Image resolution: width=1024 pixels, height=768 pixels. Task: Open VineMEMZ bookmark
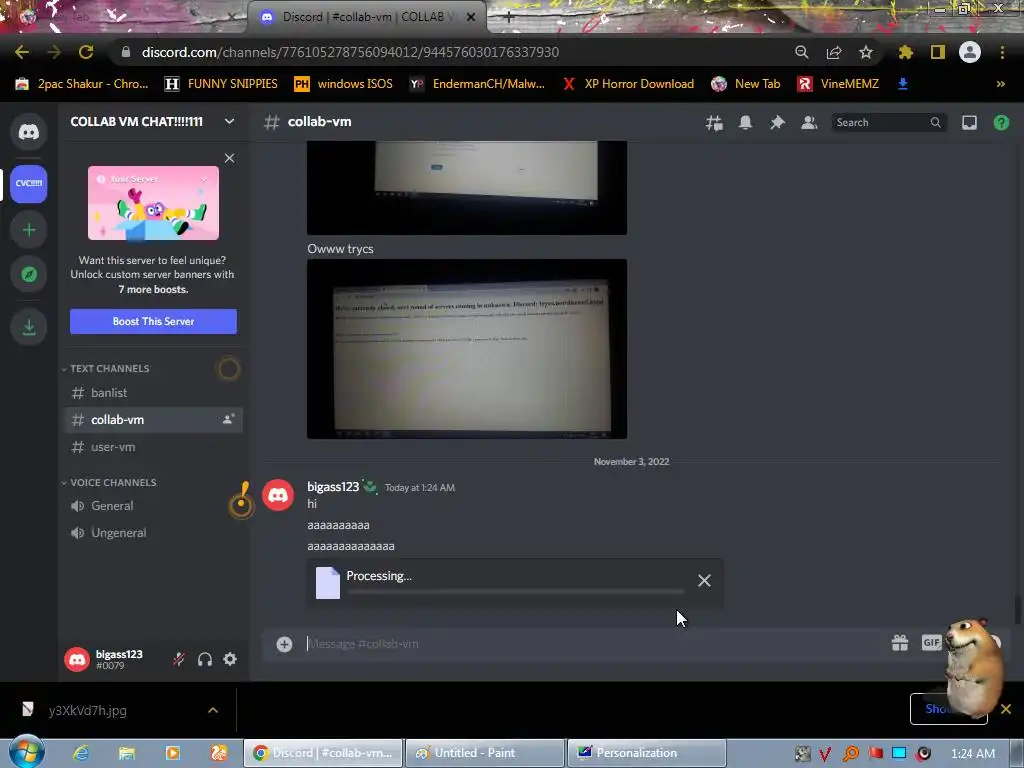coord(839,84)
